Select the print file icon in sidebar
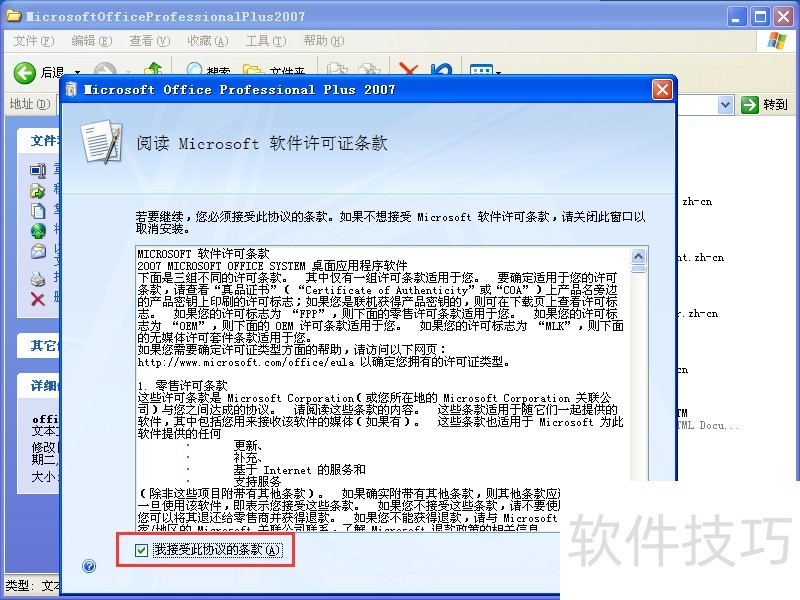 (38, 276)
